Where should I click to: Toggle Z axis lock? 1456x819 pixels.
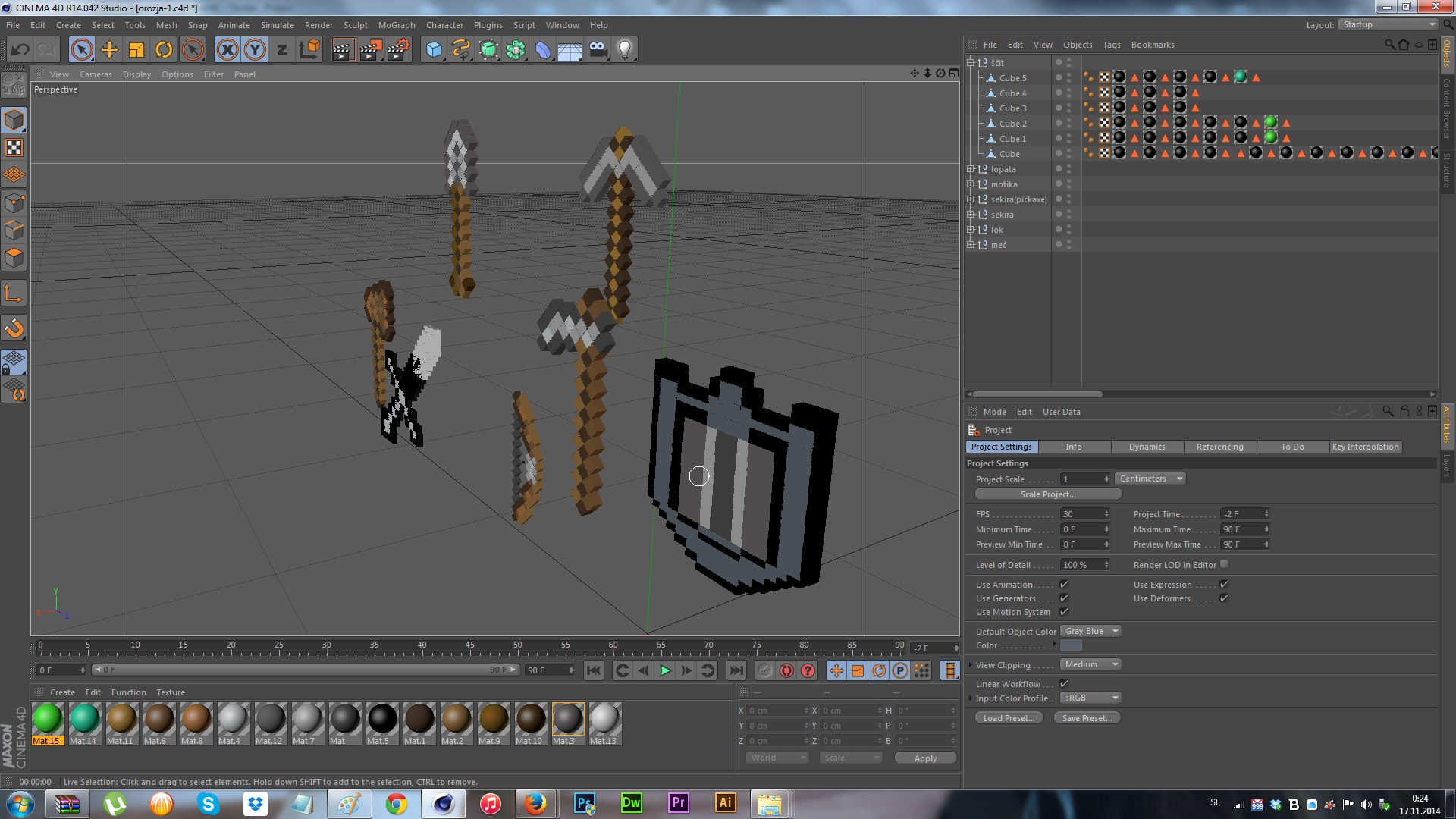(282, 50)
